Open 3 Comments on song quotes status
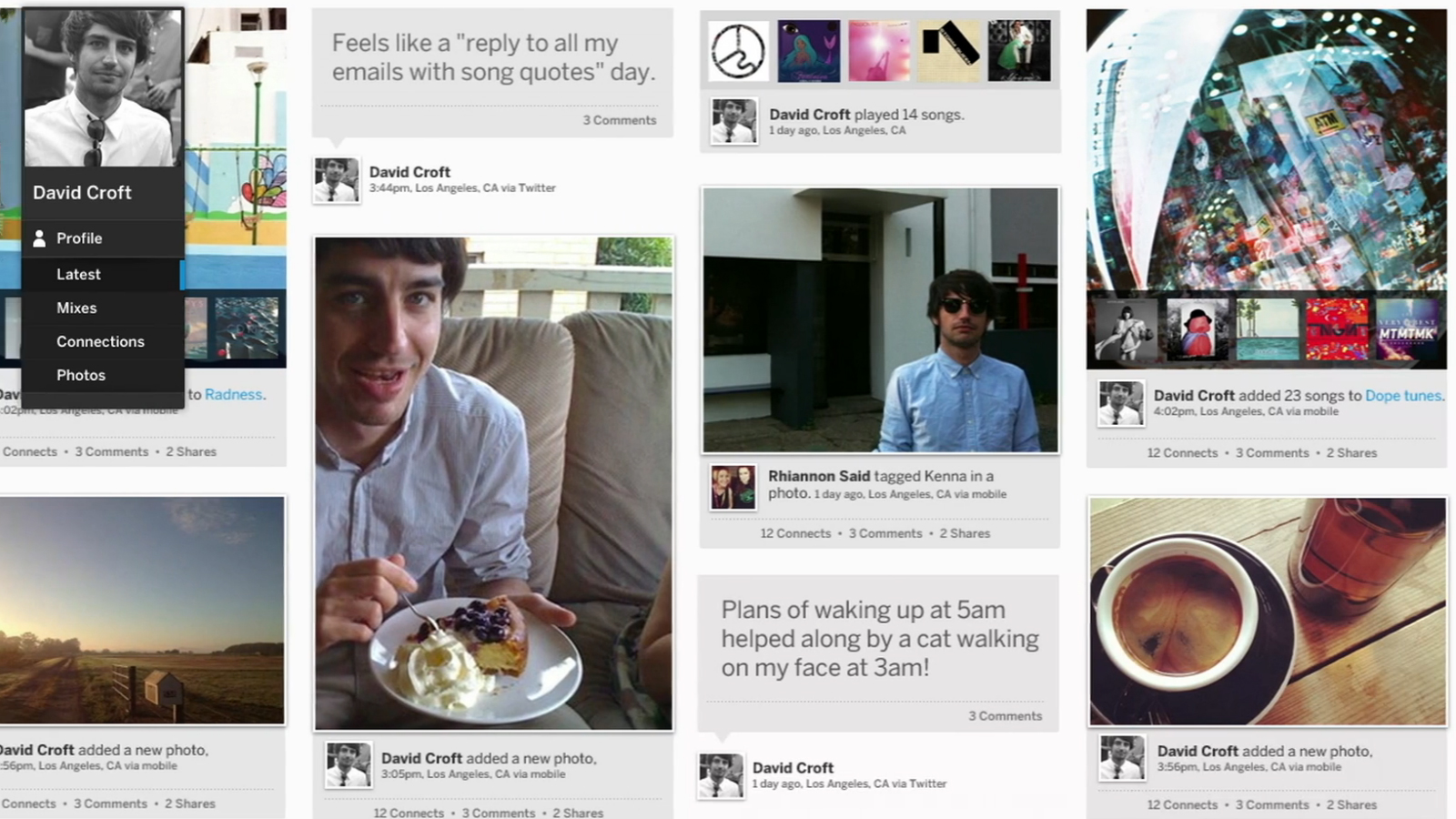This screenshot has height=819, width=1456. (619, 120)
